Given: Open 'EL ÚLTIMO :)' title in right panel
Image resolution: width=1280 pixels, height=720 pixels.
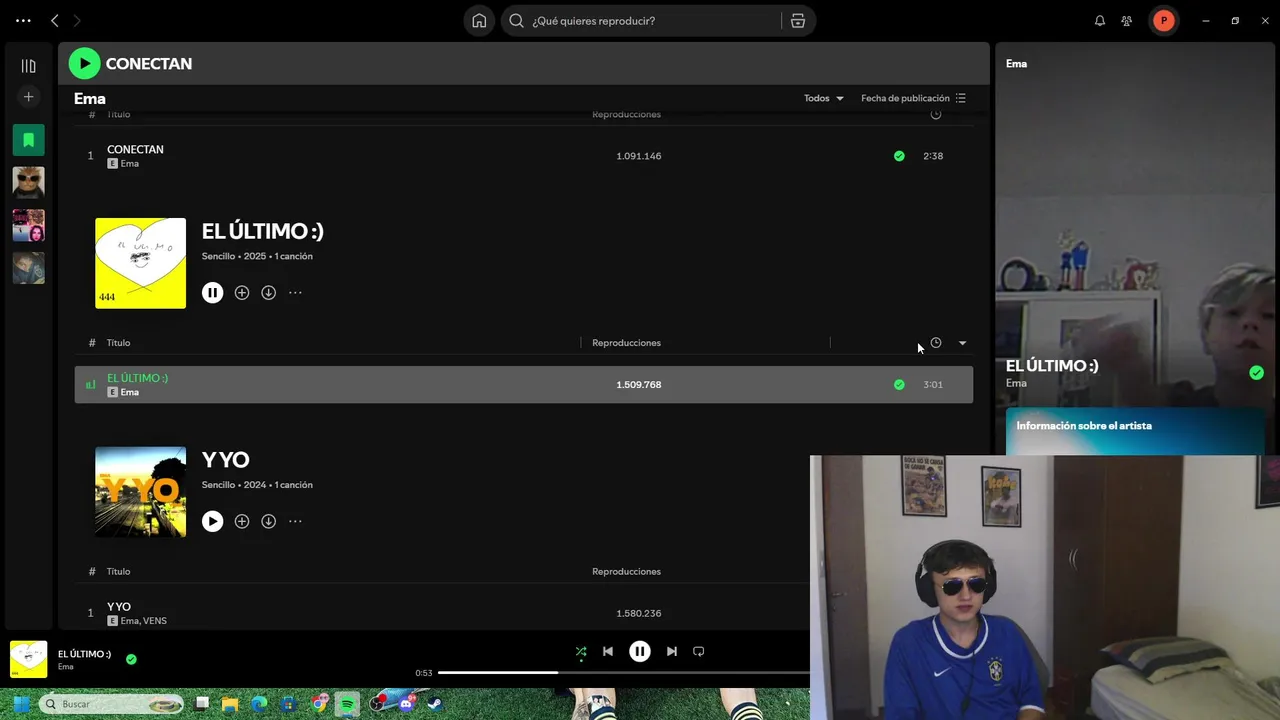Looking at the screenshot, I should pyautogui.click(x=1052, y=366).
